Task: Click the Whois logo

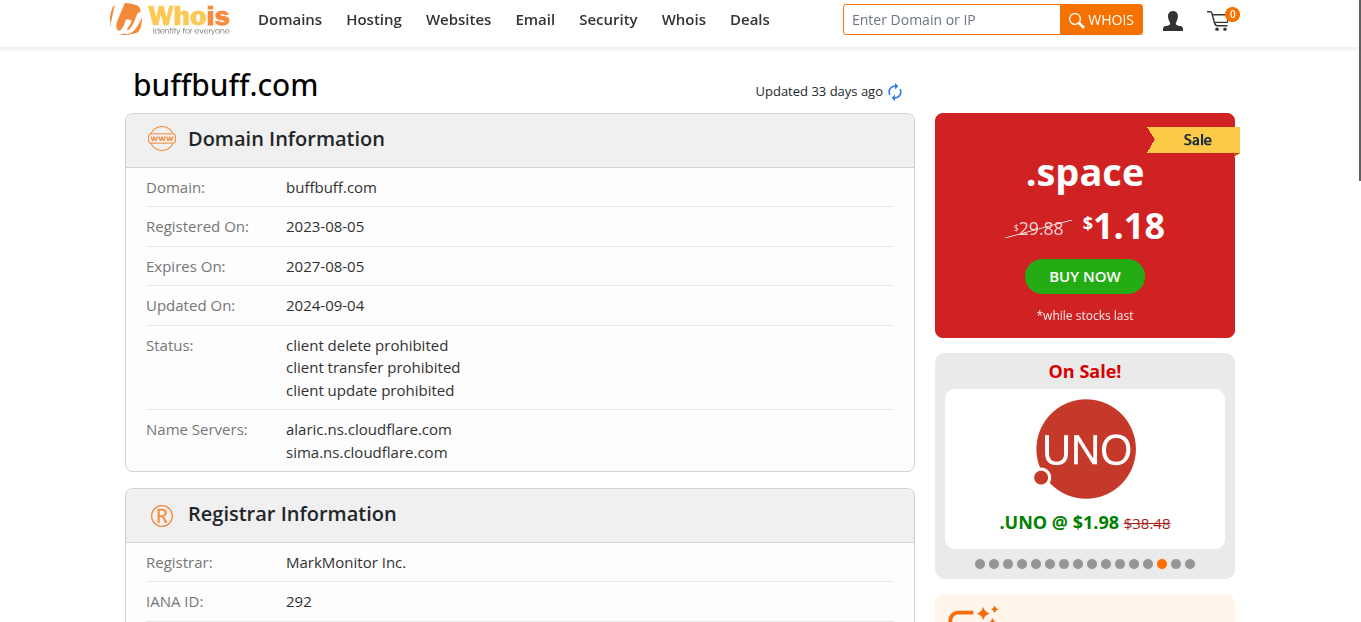Action: 170,19
